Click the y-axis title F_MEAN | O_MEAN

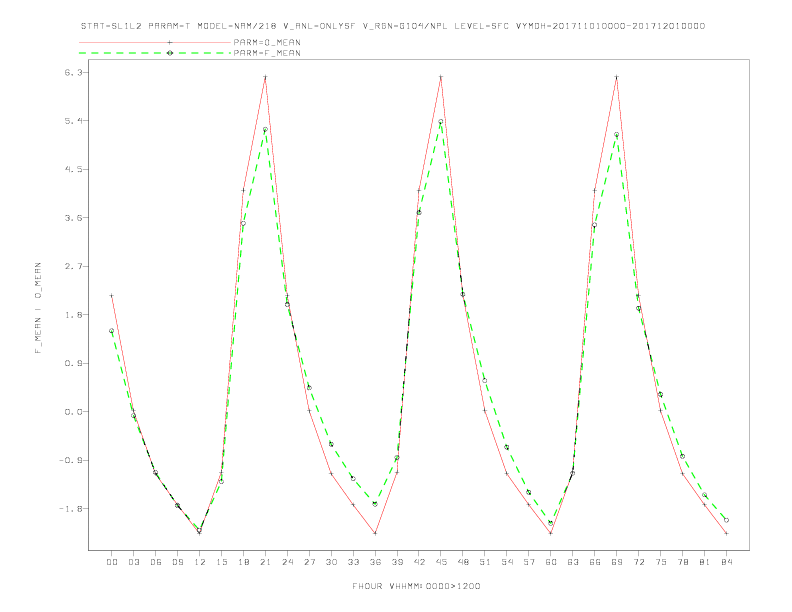pos(38,308)
